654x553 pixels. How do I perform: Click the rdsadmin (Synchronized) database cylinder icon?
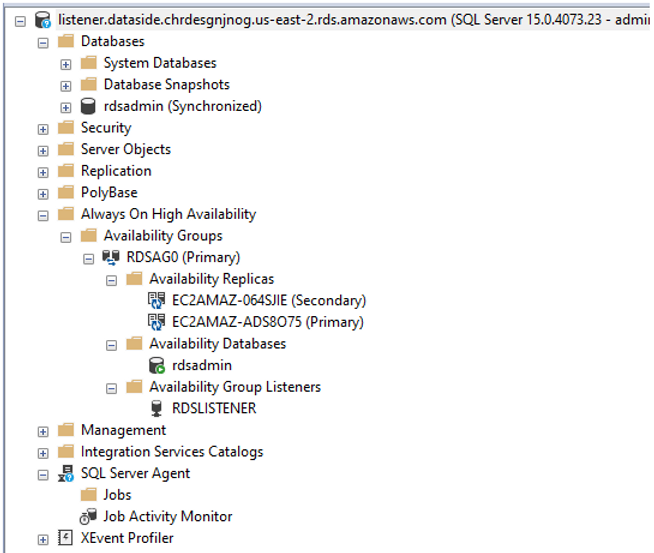click(x=88, y=106)
